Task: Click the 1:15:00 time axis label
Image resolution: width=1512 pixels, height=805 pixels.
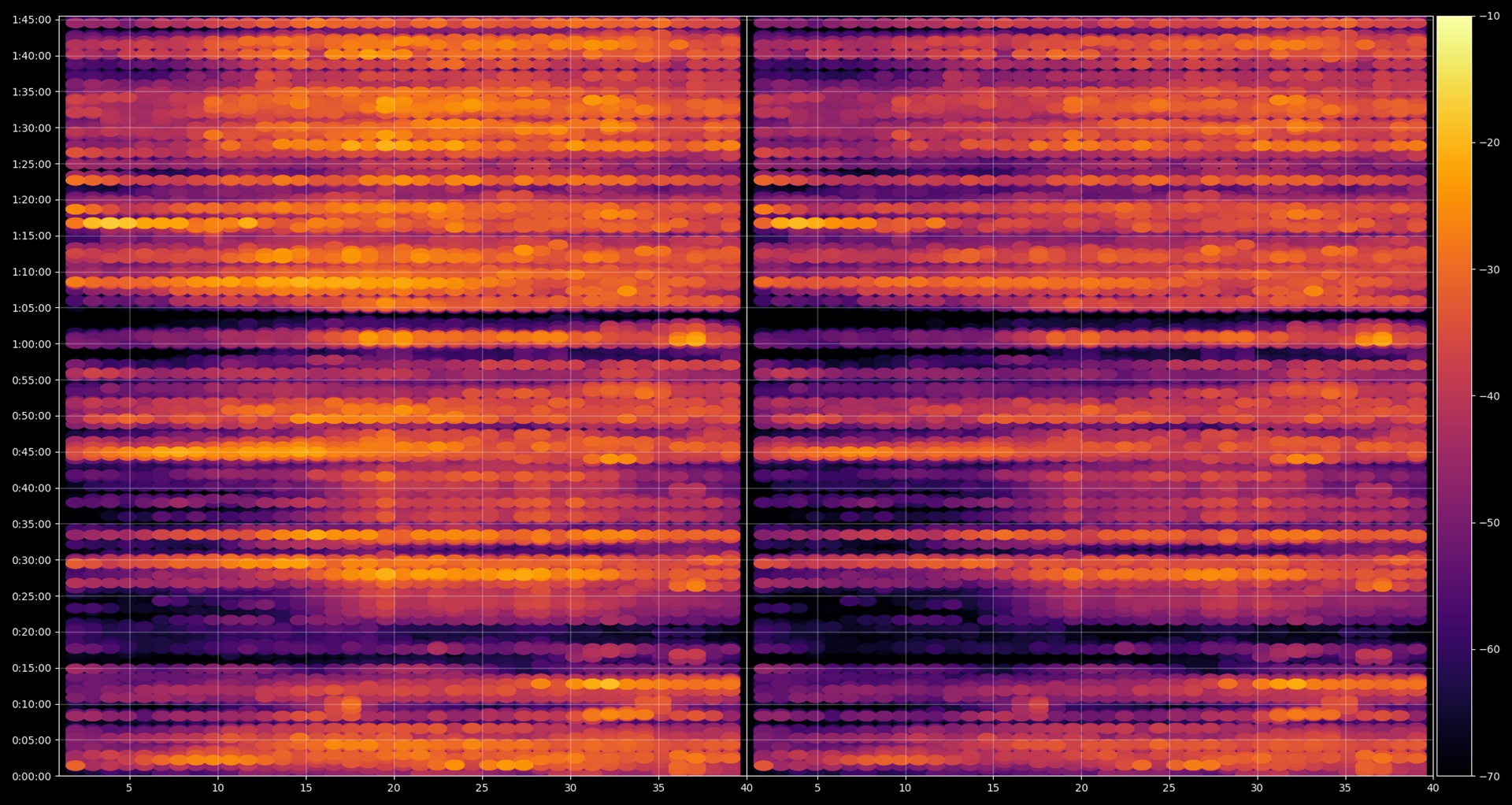Action: click(31, 236)
